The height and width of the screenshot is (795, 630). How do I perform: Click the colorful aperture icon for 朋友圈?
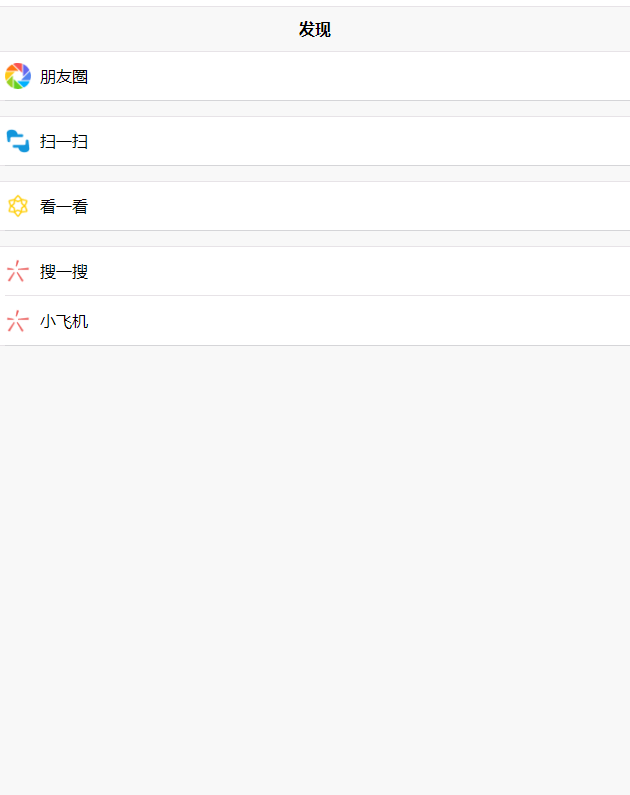click(18, 76)
